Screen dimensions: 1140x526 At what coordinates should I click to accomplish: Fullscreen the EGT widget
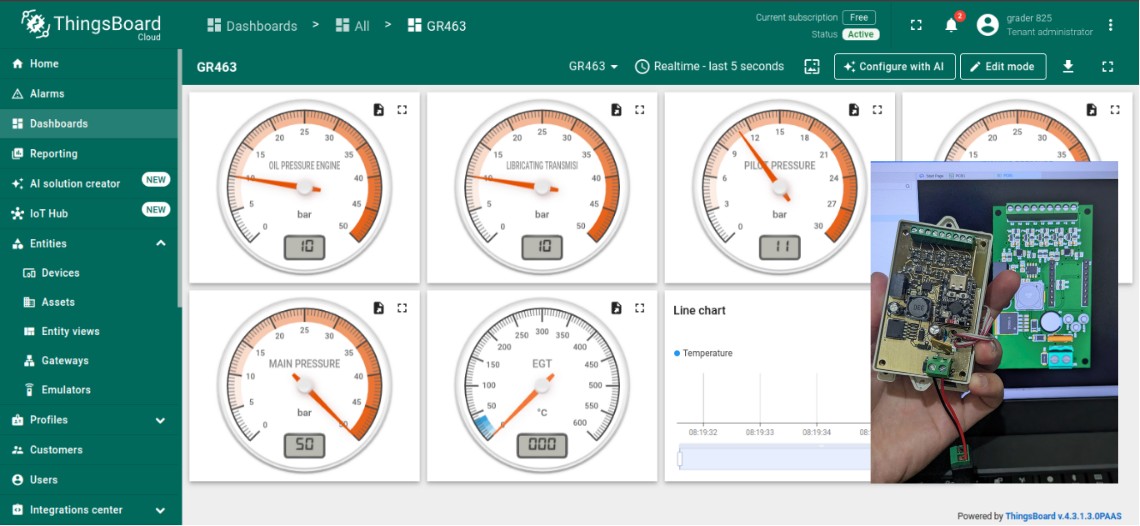[x=640, y=308]
